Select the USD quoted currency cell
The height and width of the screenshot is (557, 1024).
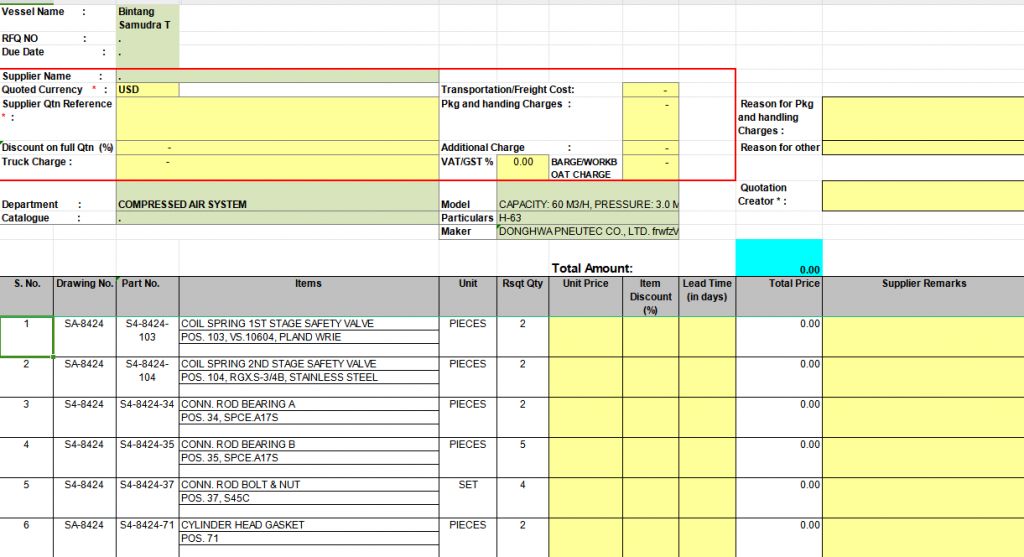[x=148, y=90]
